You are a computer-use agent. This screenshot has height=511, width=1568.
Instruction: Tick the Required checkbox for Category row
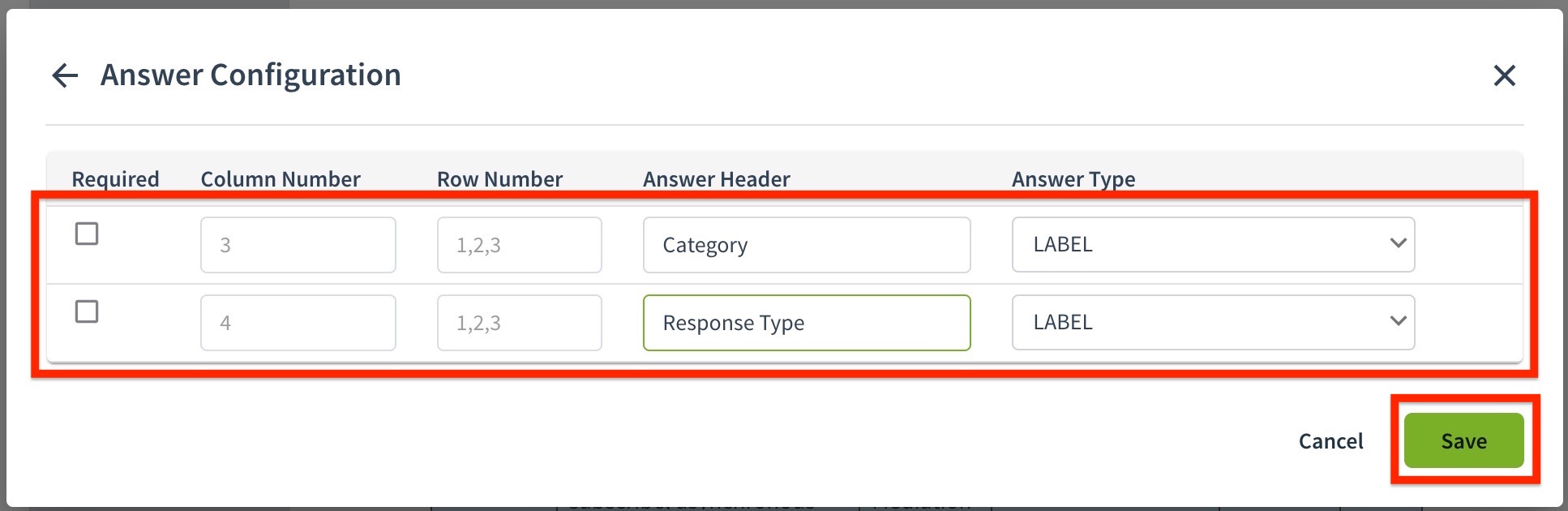(87, 234)
